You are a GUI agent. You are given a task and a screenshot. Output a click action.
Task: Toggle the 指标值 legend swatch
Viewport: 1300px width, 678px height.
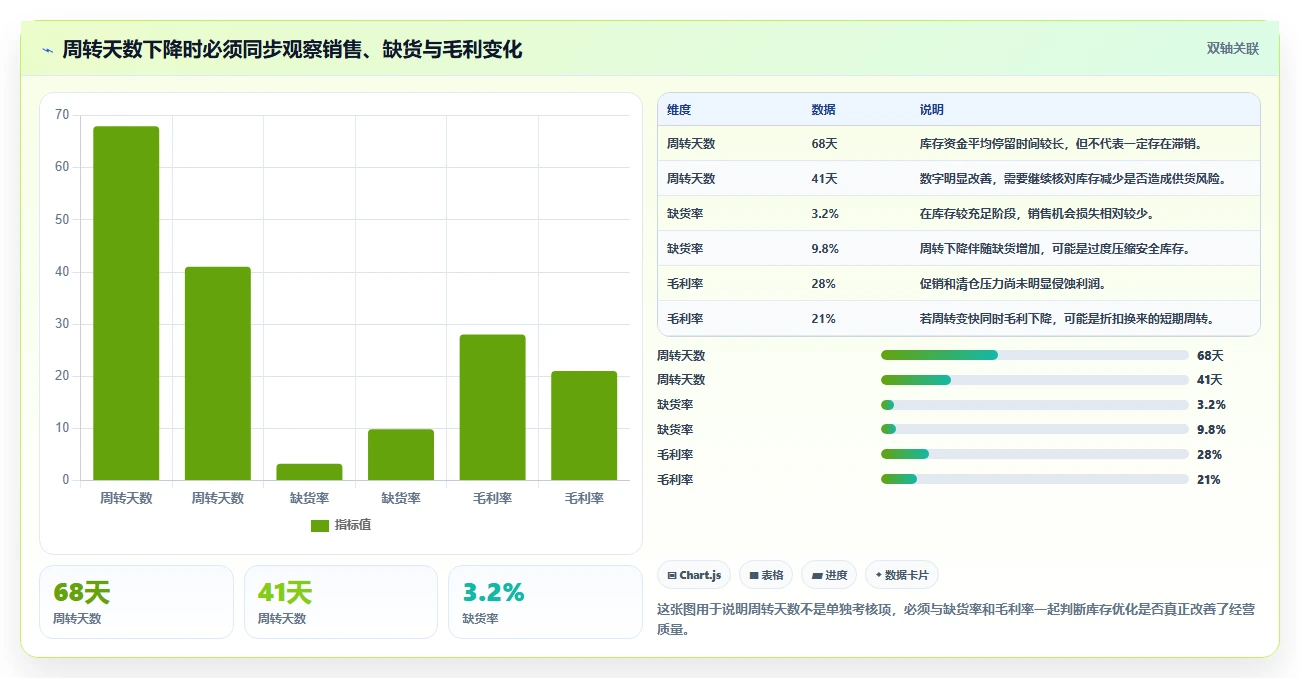click(320, 526)
